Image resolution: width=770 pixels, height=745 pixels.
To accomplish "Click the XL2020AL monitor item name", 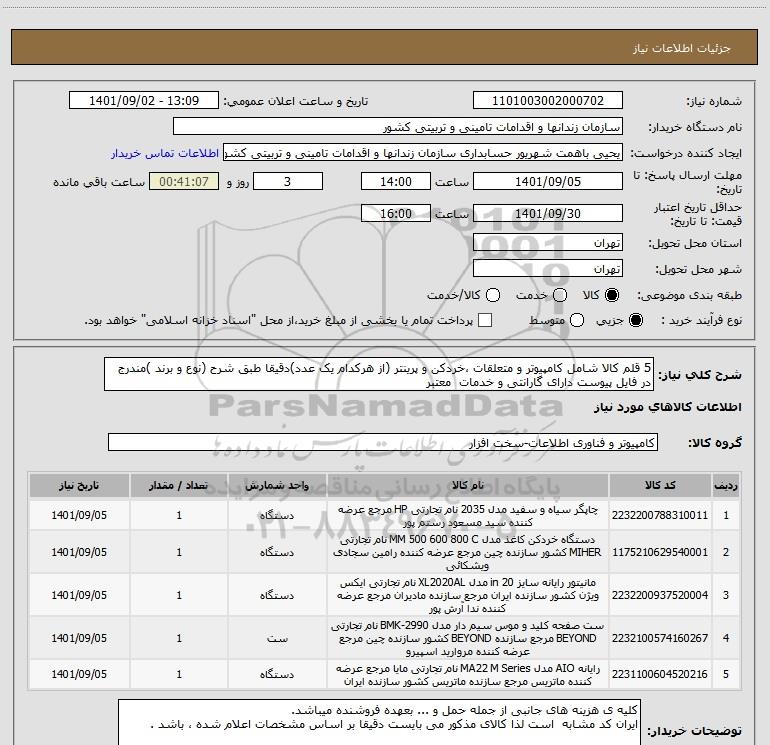I will pos(468,595).
